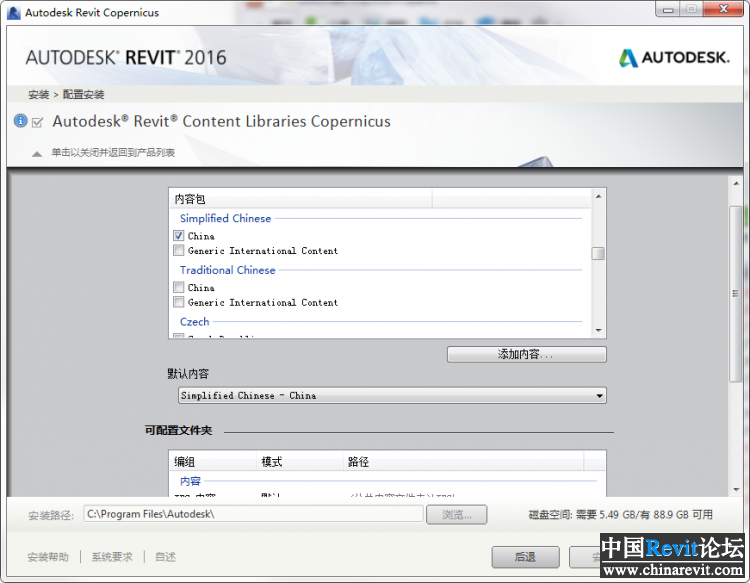Collapse panel with the triangle arrow icon
The width and height of the screenshot is (750, 583).
point(37,154)
